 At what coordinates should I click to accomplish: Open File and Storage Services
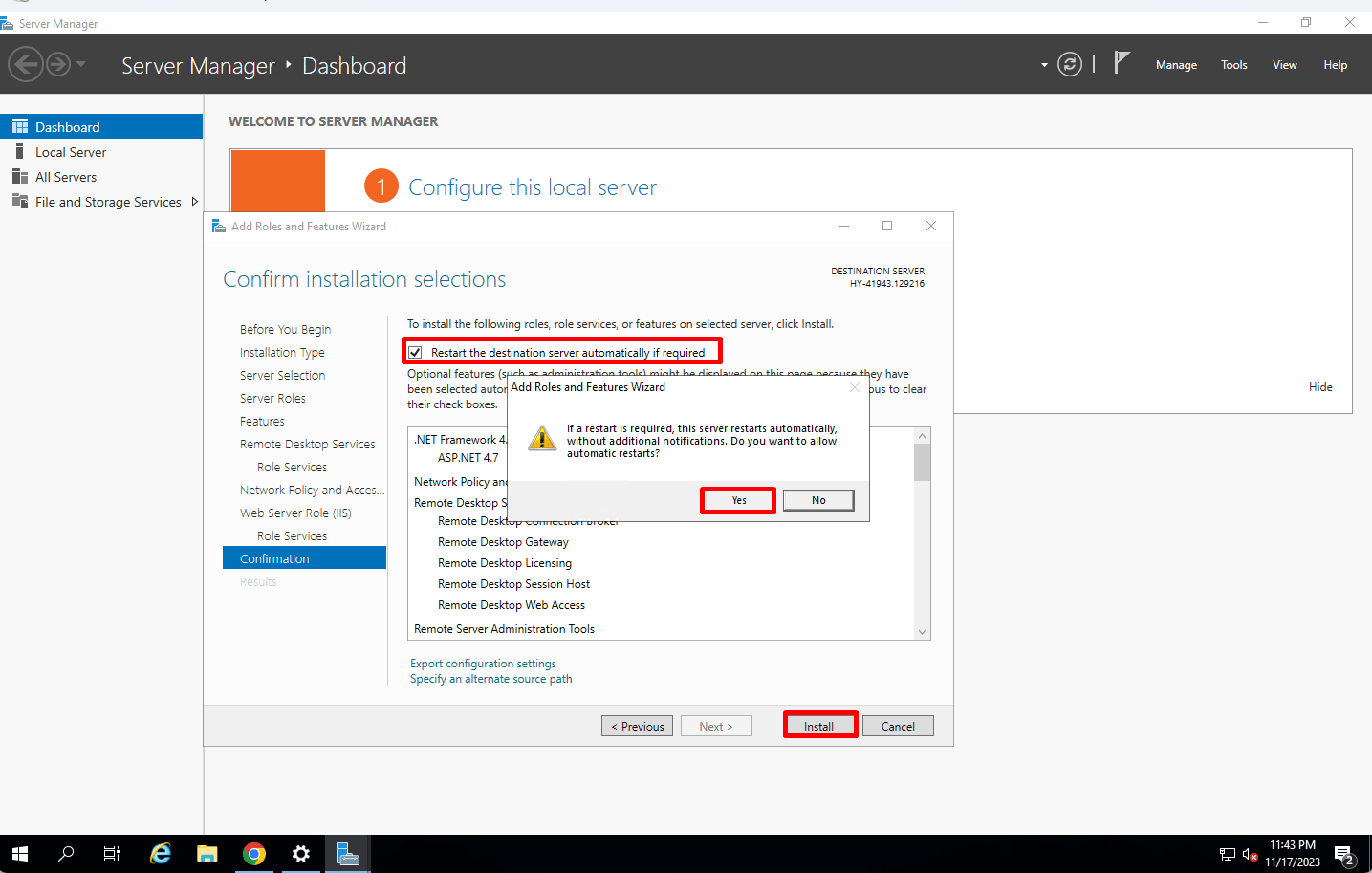coord(108,201)
